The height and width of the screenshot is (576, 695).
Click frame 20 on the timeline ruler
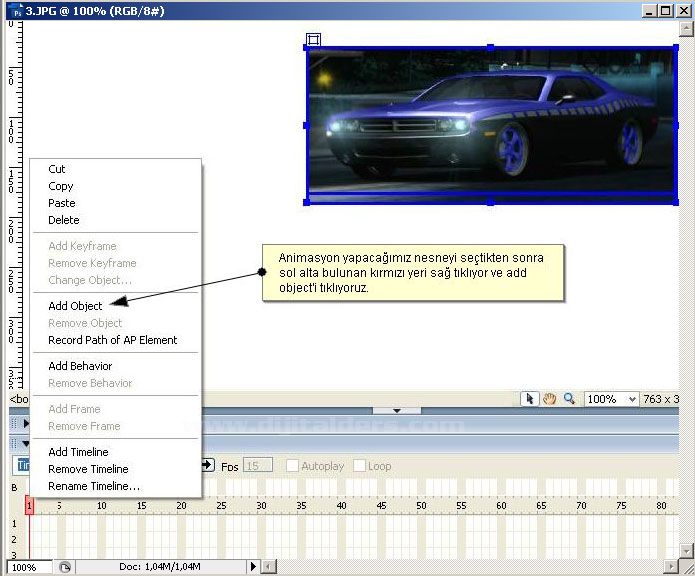click(181, 506)
